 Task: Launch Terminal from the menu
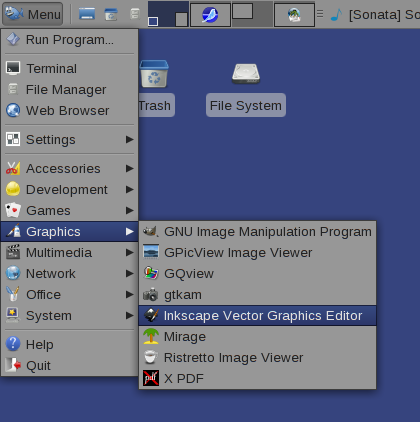coord(70,68)
